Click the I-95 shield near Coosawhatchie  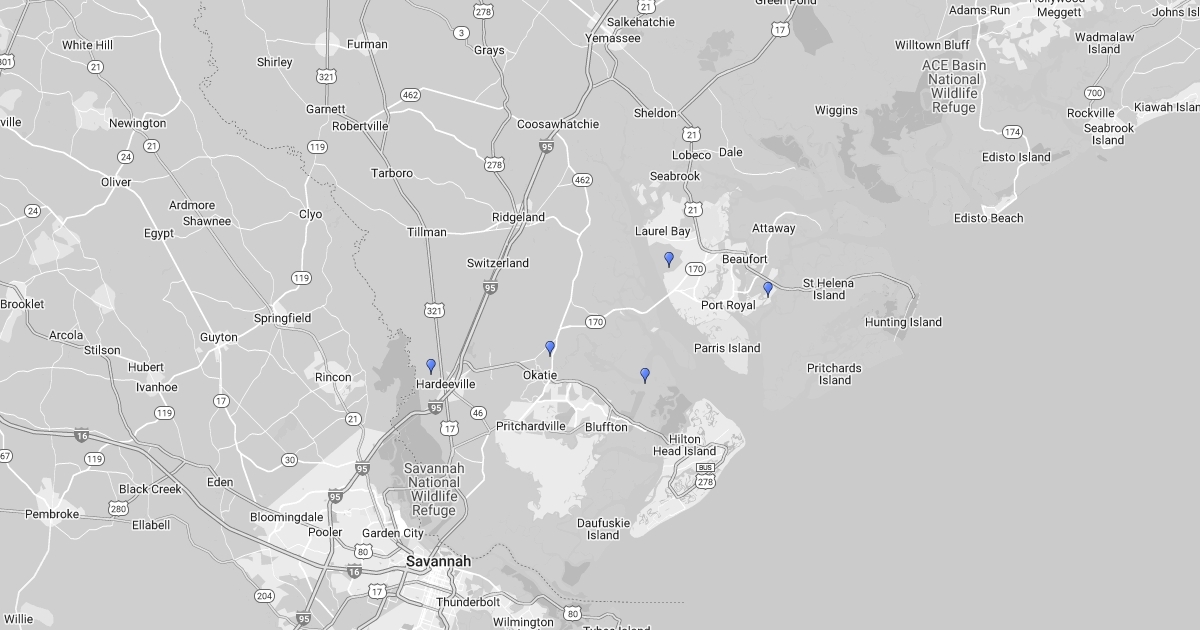[x=546, y=147]
